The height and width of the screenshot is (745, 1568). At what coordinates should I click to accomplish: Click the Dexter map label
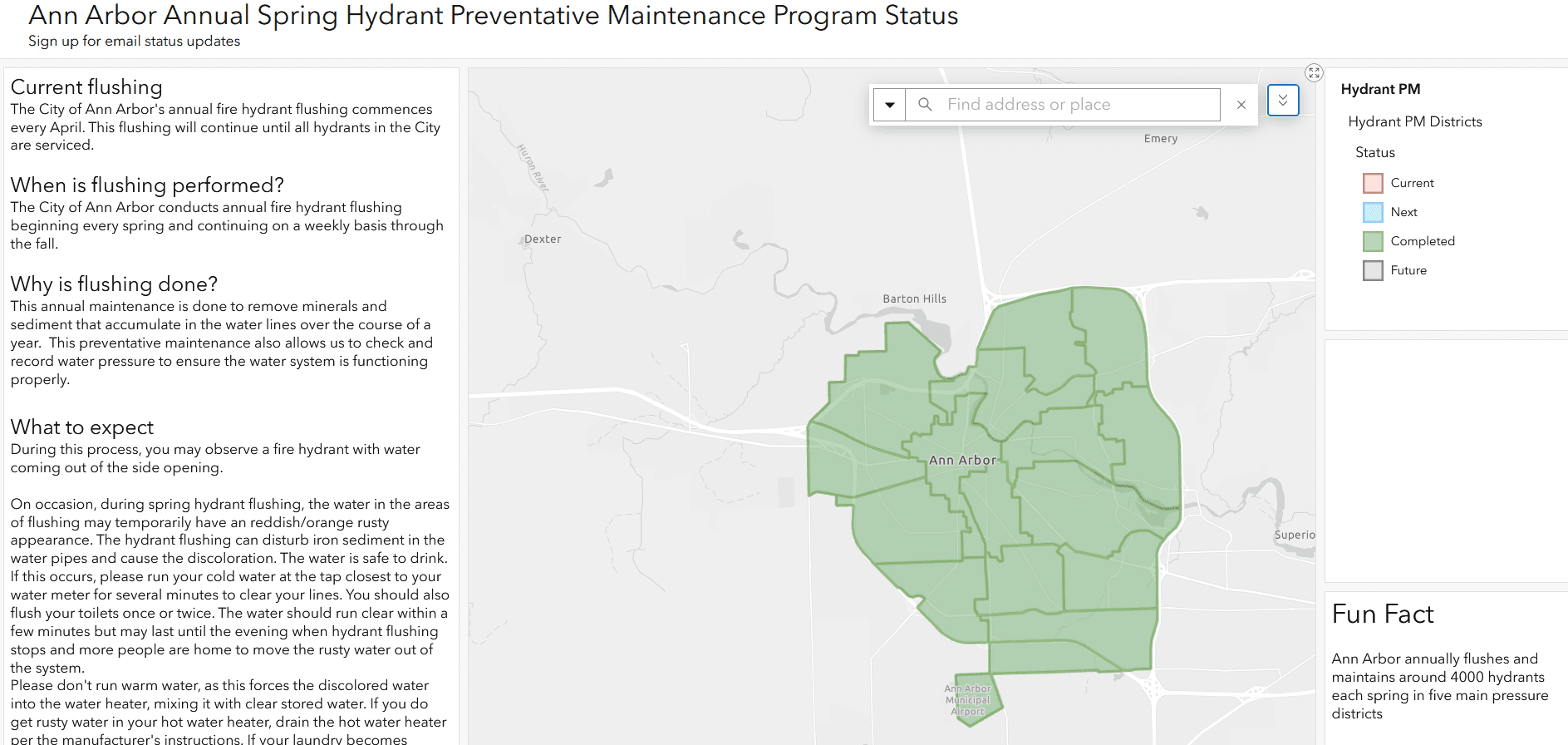543,239
